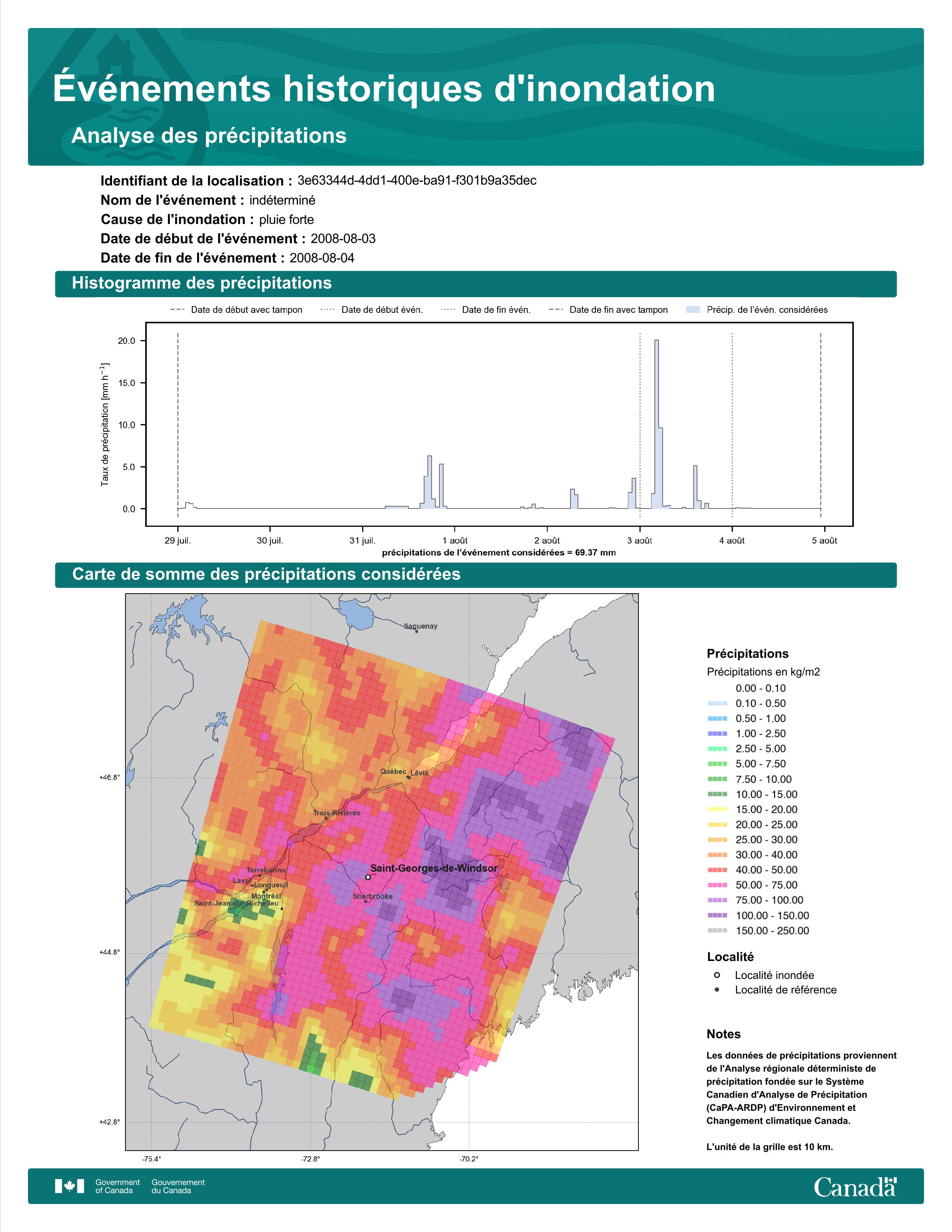Click the Analyse des précipitations subtitle
The width and height of the screenshot is (952, 1232).
pos(209,136)
